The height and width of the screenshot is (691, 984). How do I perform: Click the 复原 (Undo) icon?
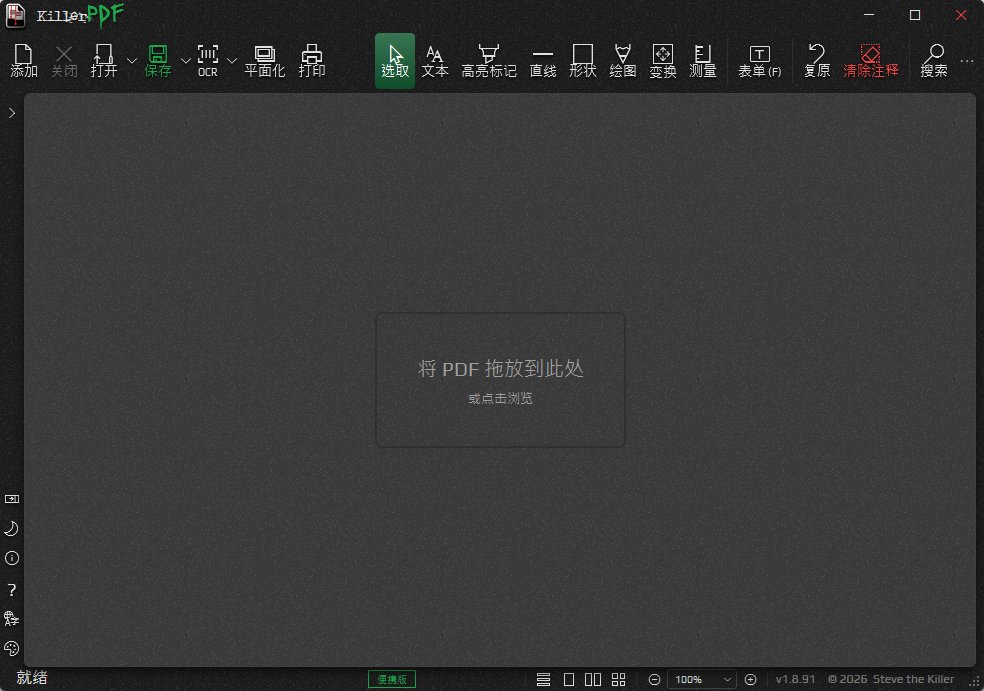[817, 61]
